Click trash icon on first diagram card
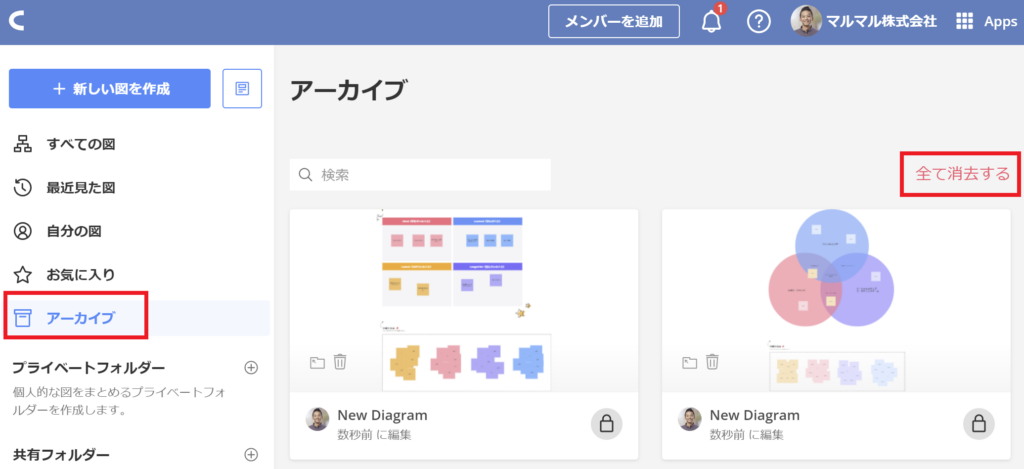1024x469 pixels. coord(340,362)
